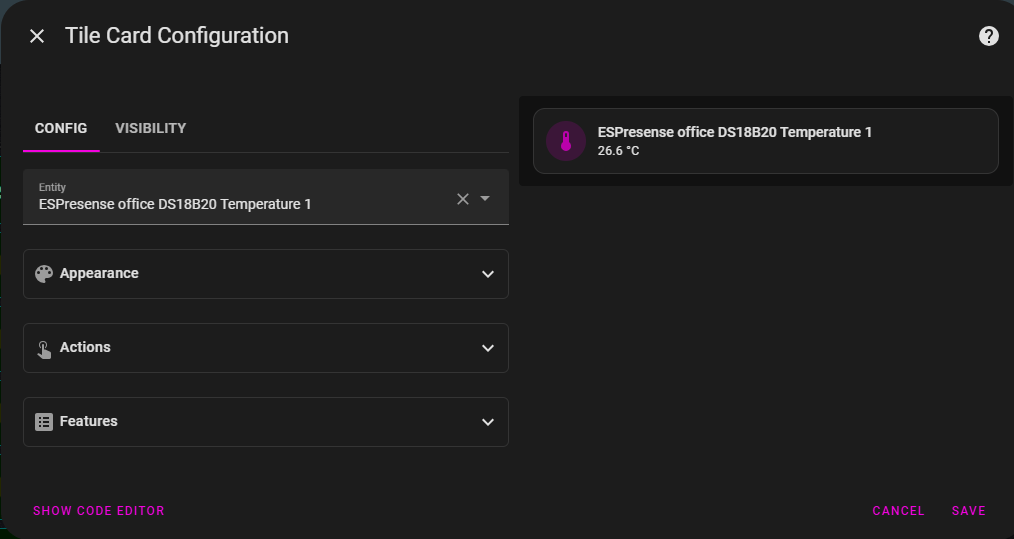Click the Tile Card Configuration title text
The width and height of the screenshot is (1014, 539).
pyautogui.click(x=177, y=36)
